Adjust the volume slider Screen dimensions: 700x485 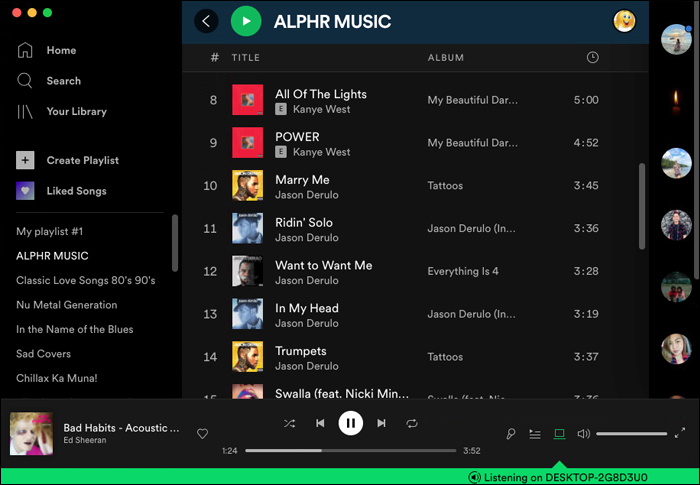(x=631, y=433)
